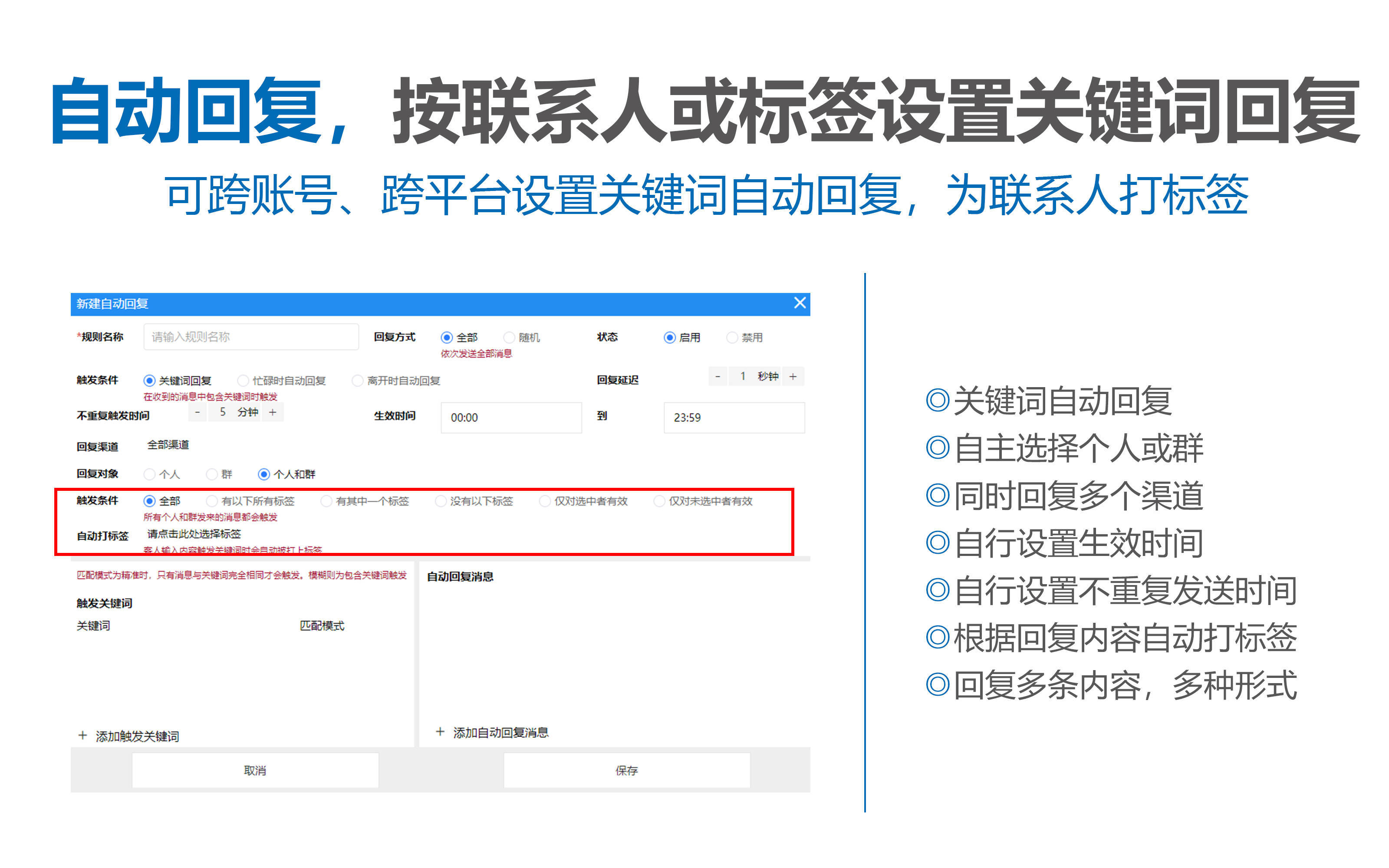This screenshot has height=868, width=1389.
Task: Click the - to decrease 回复延迟 seconds
Action: pos(718,377)
